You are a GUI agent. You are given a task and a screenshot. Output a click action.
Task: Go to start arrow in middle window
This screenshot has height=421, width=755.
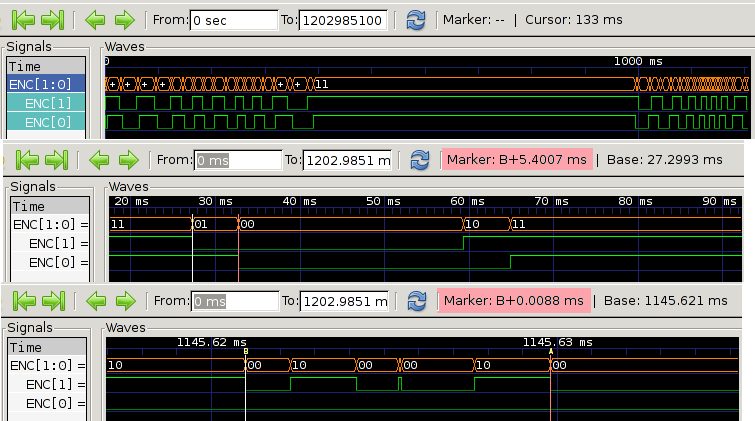[x=27, y=160]
